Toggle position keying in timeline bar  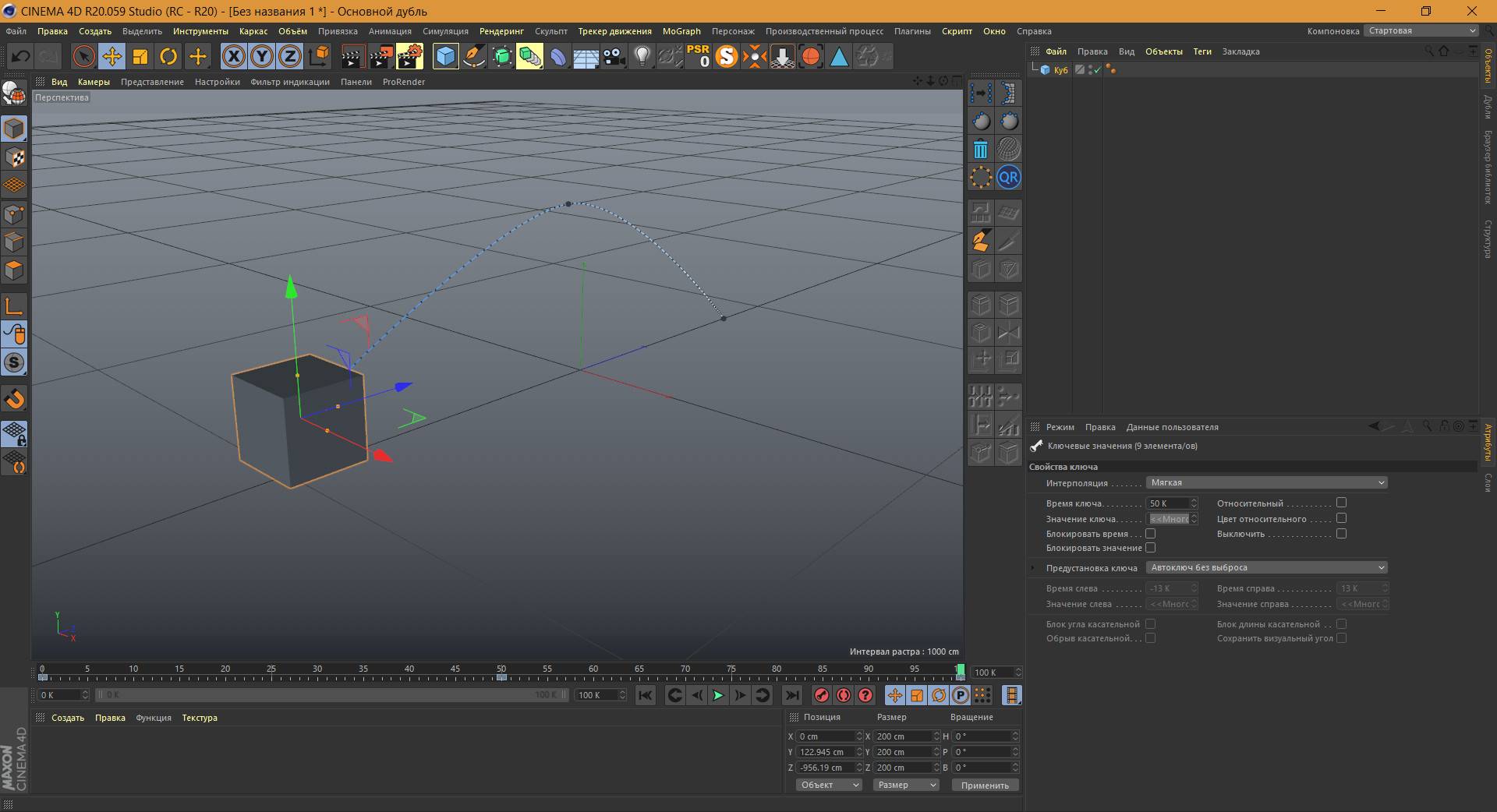[x=894, y=695]
